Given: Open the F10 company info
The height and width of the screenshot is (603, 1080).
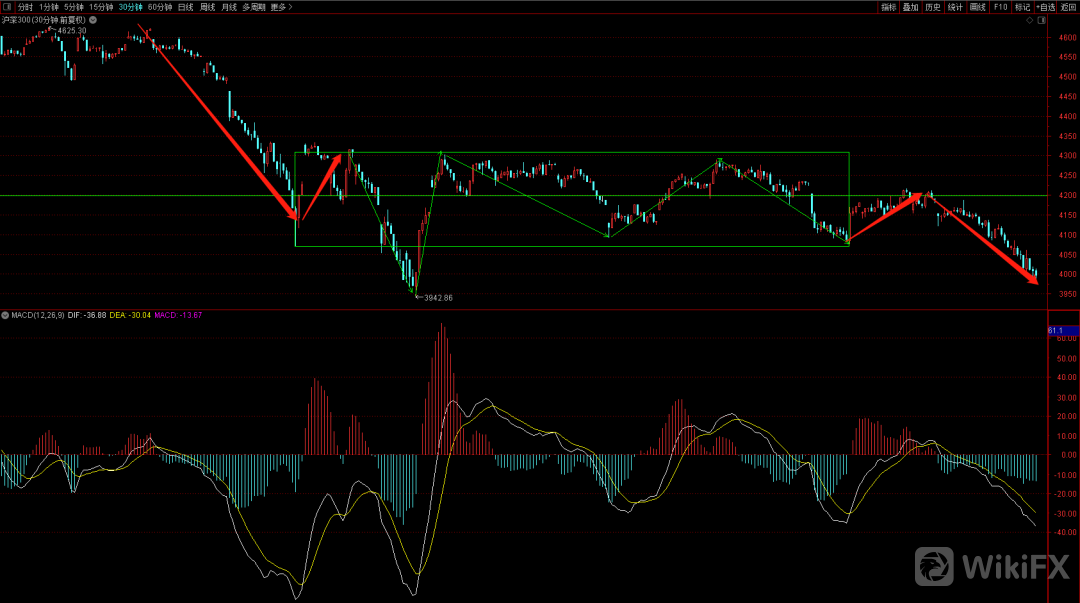Looking at the screenshot, I should [1000, 7].
